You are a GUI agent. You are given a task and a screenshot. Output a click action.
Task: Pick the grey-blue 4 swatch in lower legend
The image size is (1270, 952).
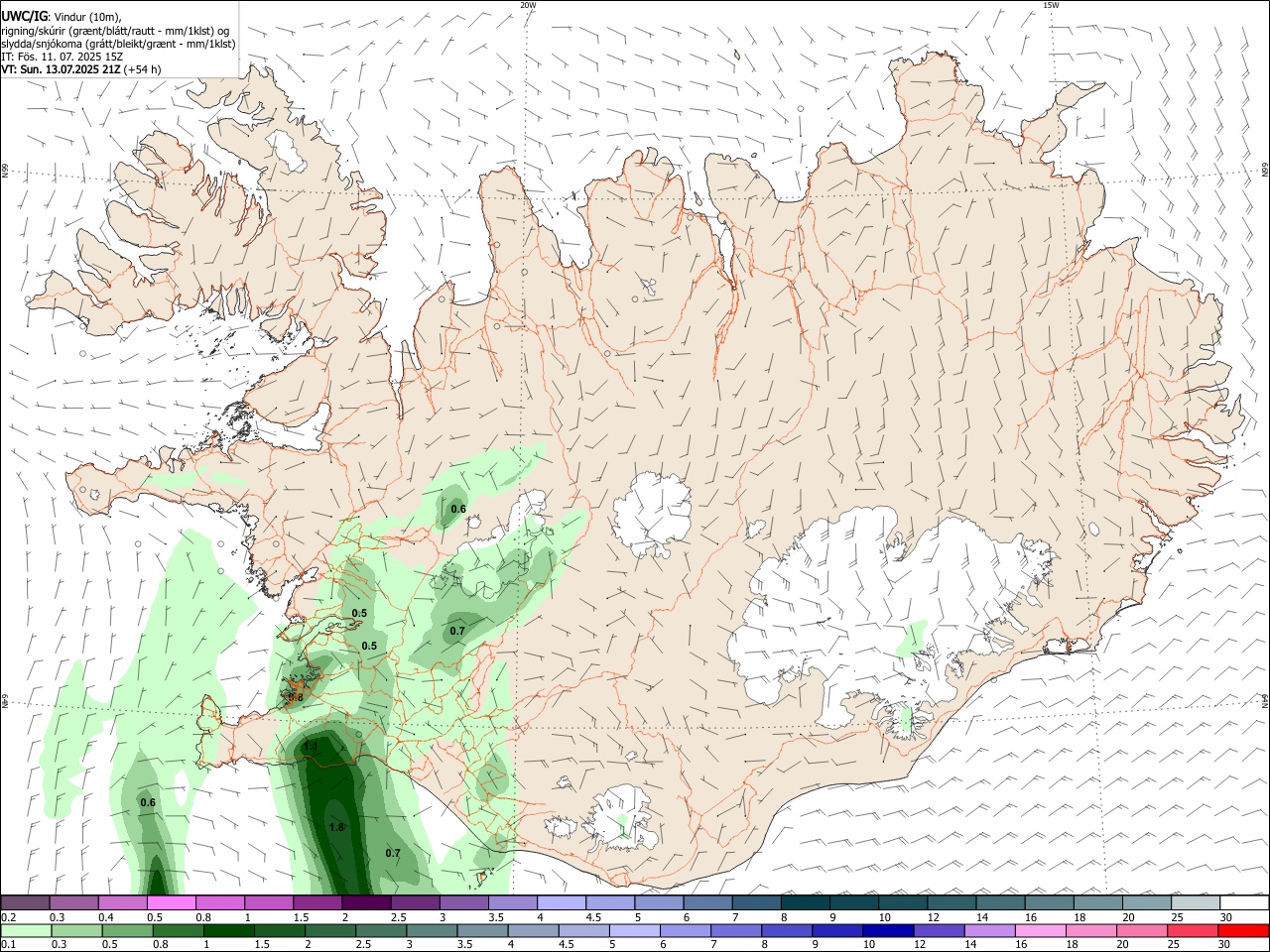pyautogui.click(x=532, y=931)
